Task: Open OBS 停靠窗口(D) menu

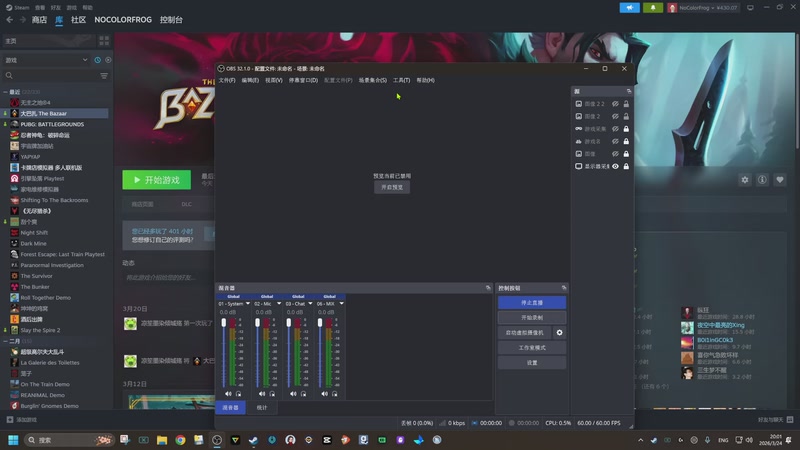Action: [x=303, y=80]
